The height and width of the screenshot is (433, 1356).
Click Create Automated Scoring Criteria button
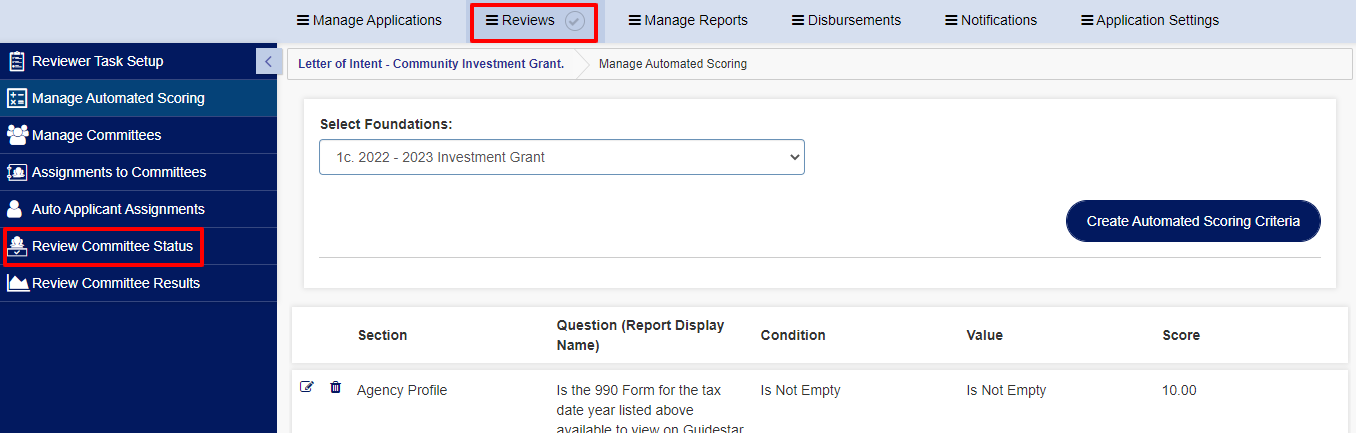point(1193,221)
